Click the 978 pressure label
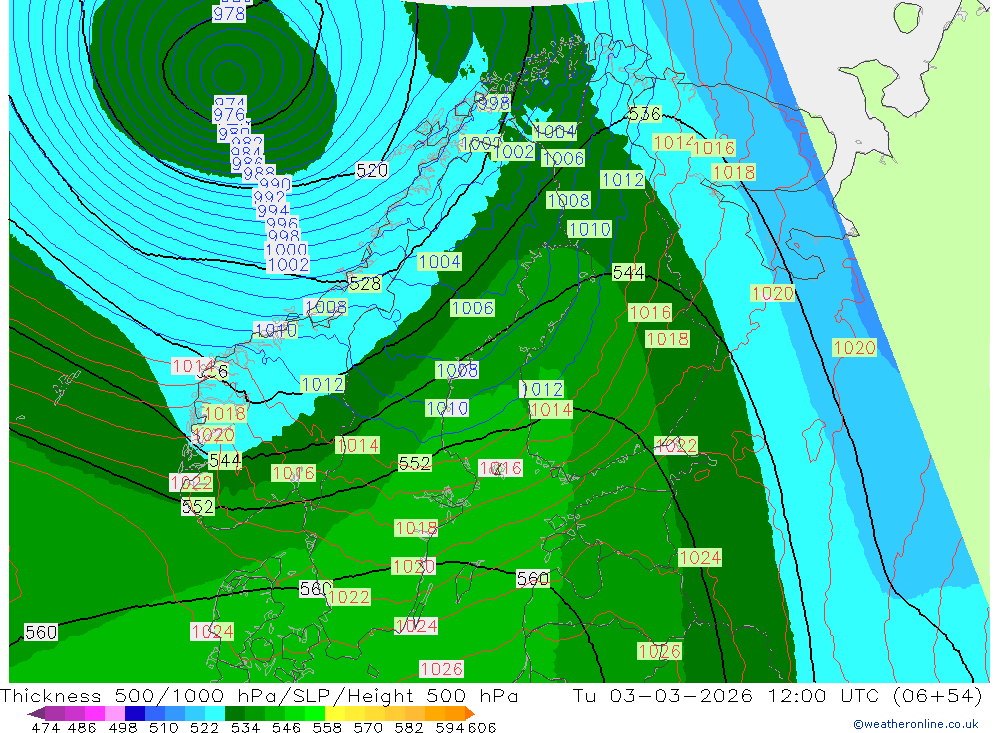 pyautogui.click(x=229, y=13)
